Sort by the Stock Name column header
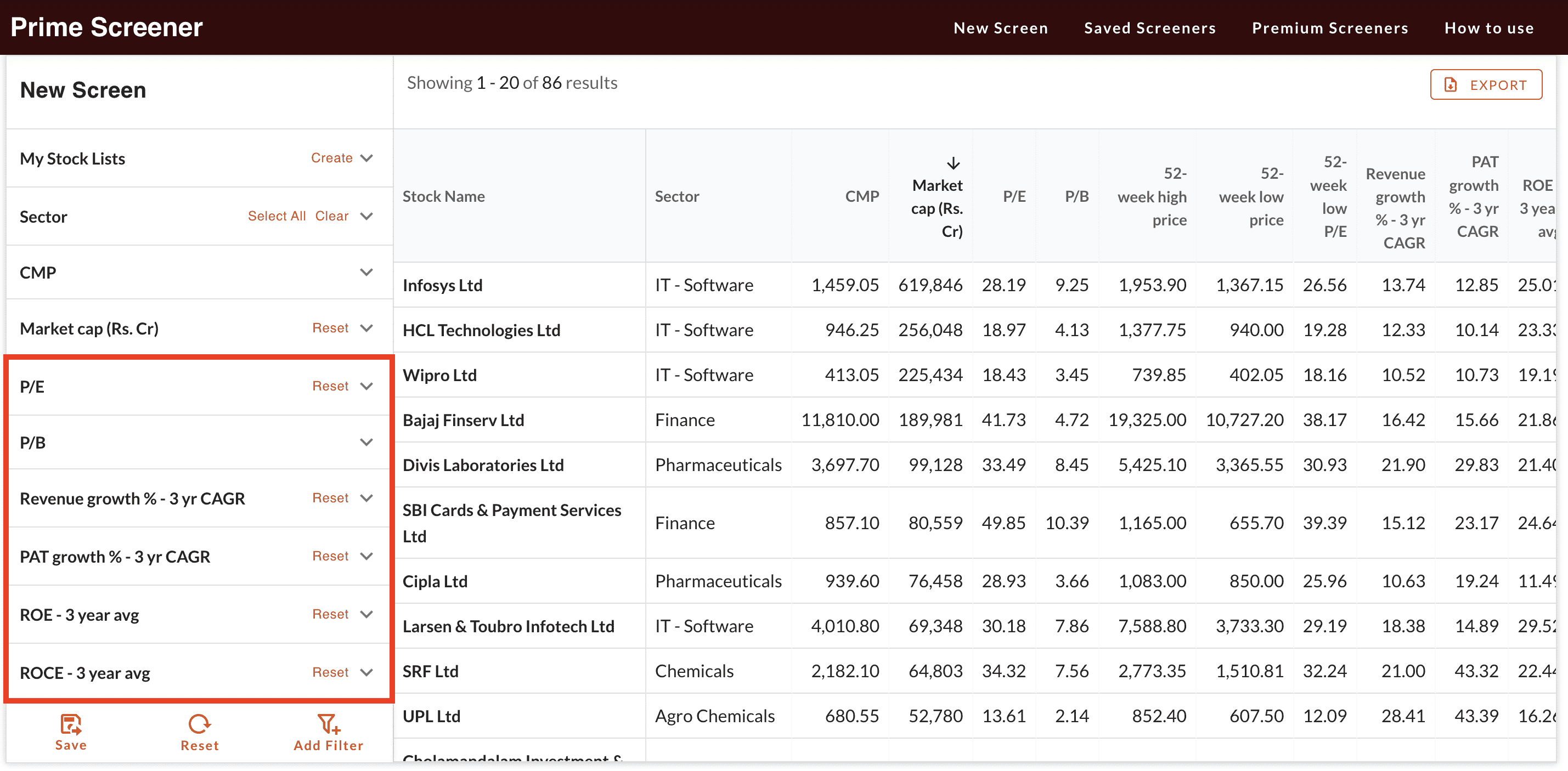 point(444,196)
